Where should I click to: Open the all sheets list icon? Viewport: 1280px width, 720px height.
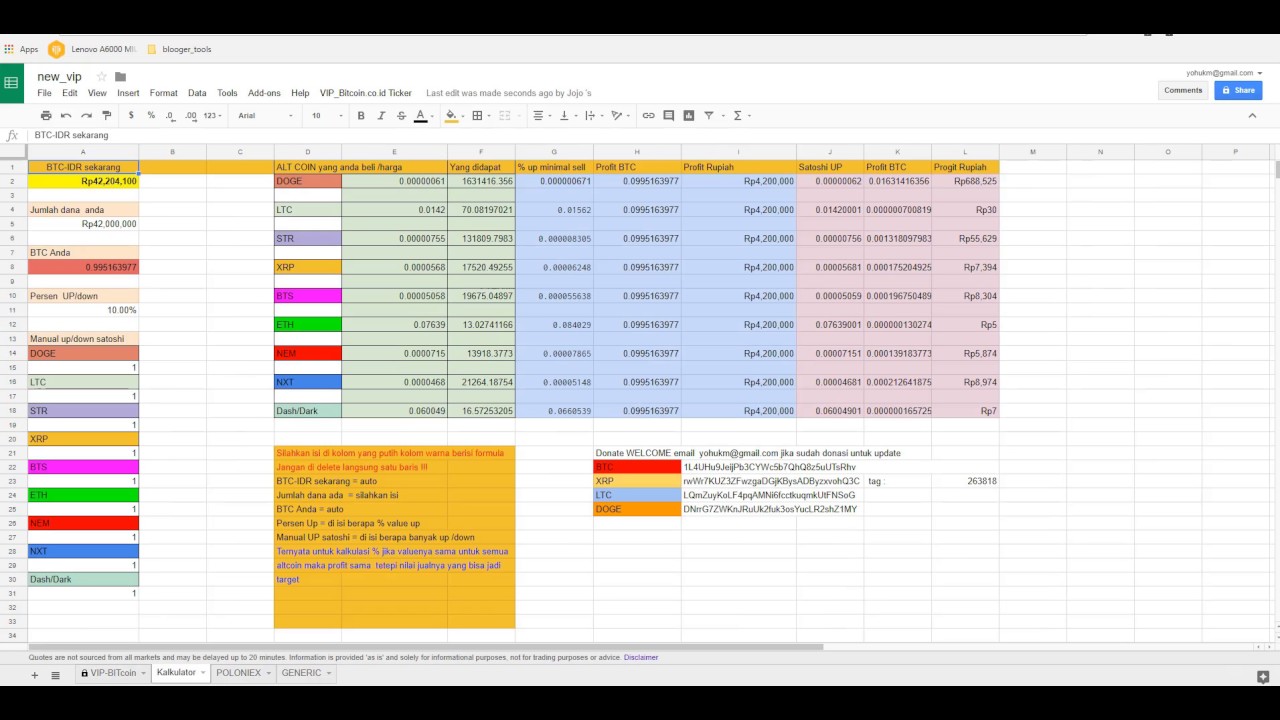click(x=56, y=675)
